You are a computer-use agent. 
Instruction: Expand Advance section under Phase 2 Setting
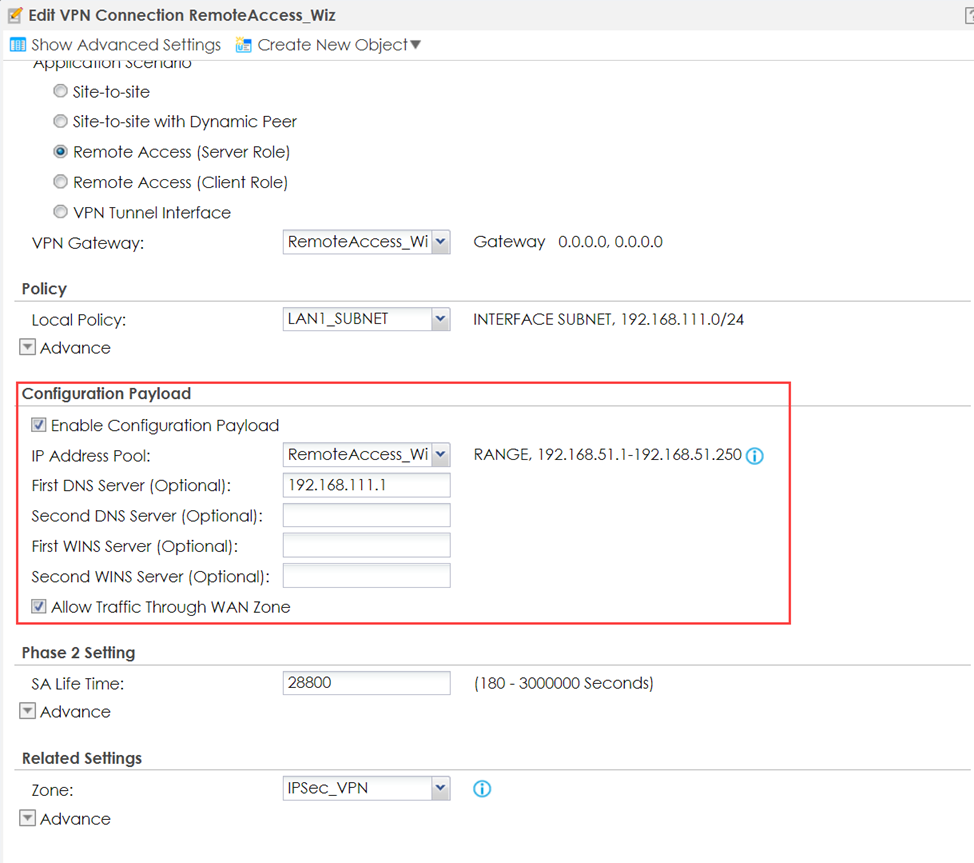point(28,712)
